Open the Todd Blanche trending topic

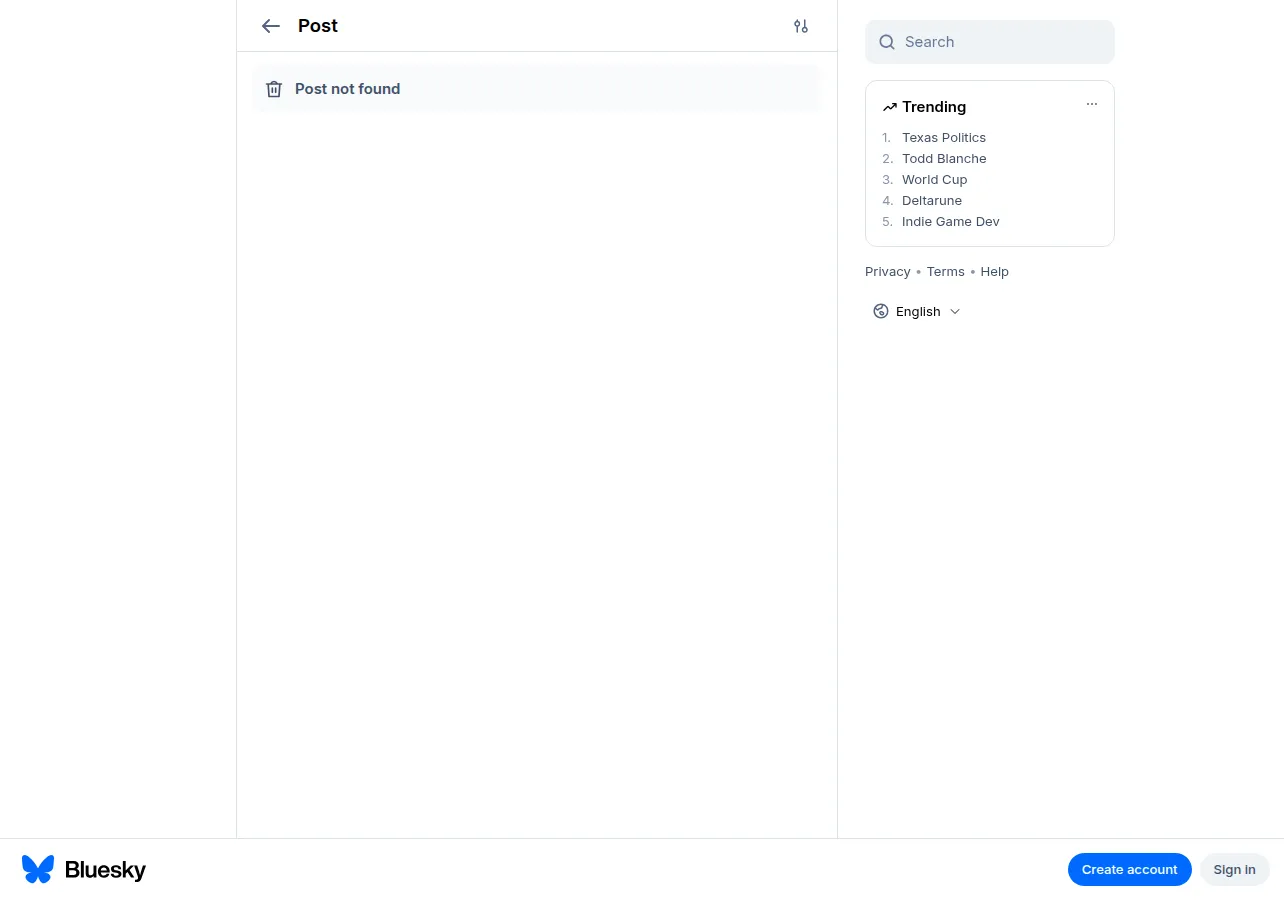pos(944,158)
